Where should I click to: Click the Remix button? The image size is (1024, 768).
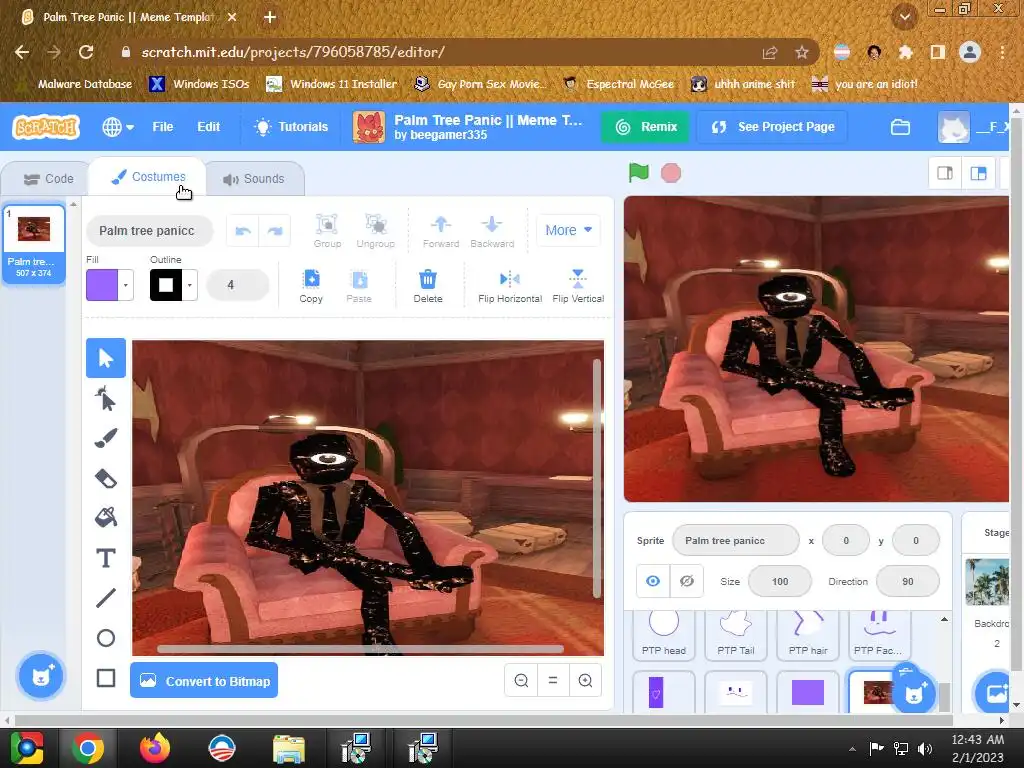coord(645,127)
